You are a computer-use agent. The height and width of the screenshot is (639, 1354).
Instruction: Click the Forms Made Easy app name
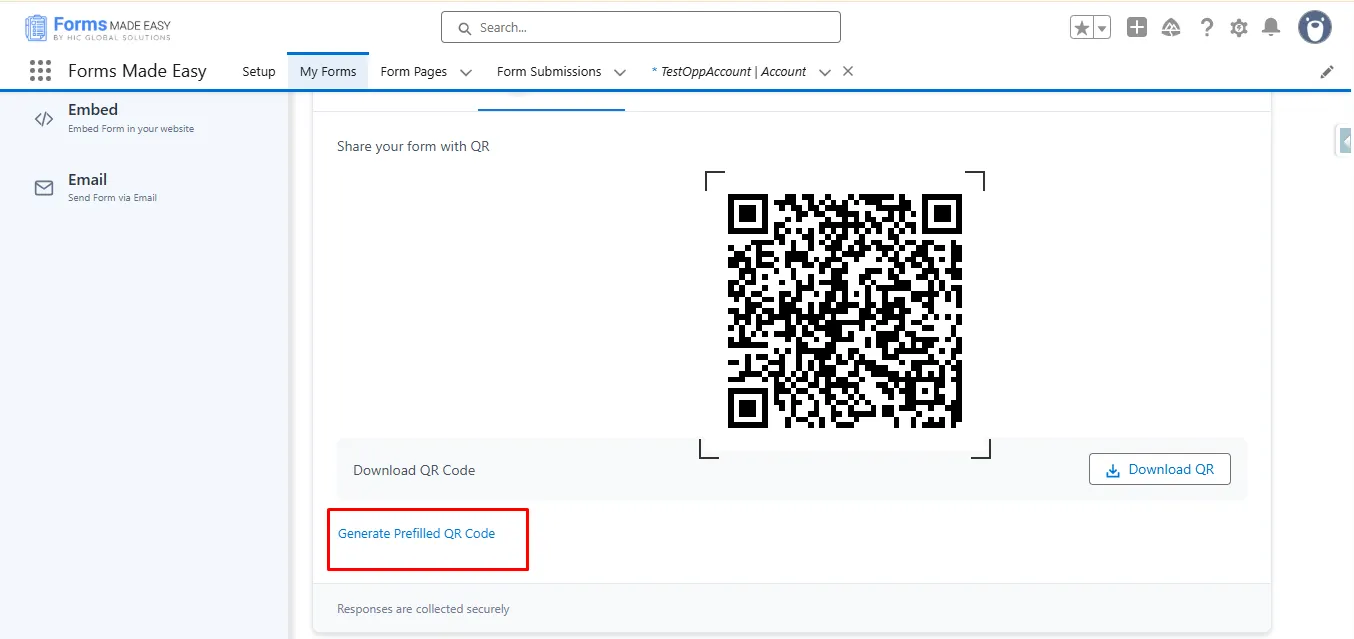point(137,71)
